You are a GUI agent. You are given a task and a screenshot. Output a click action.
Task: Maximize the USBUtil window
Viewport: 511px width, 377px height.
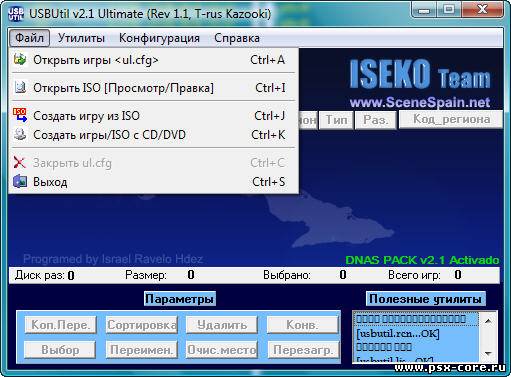pos(449,9)
